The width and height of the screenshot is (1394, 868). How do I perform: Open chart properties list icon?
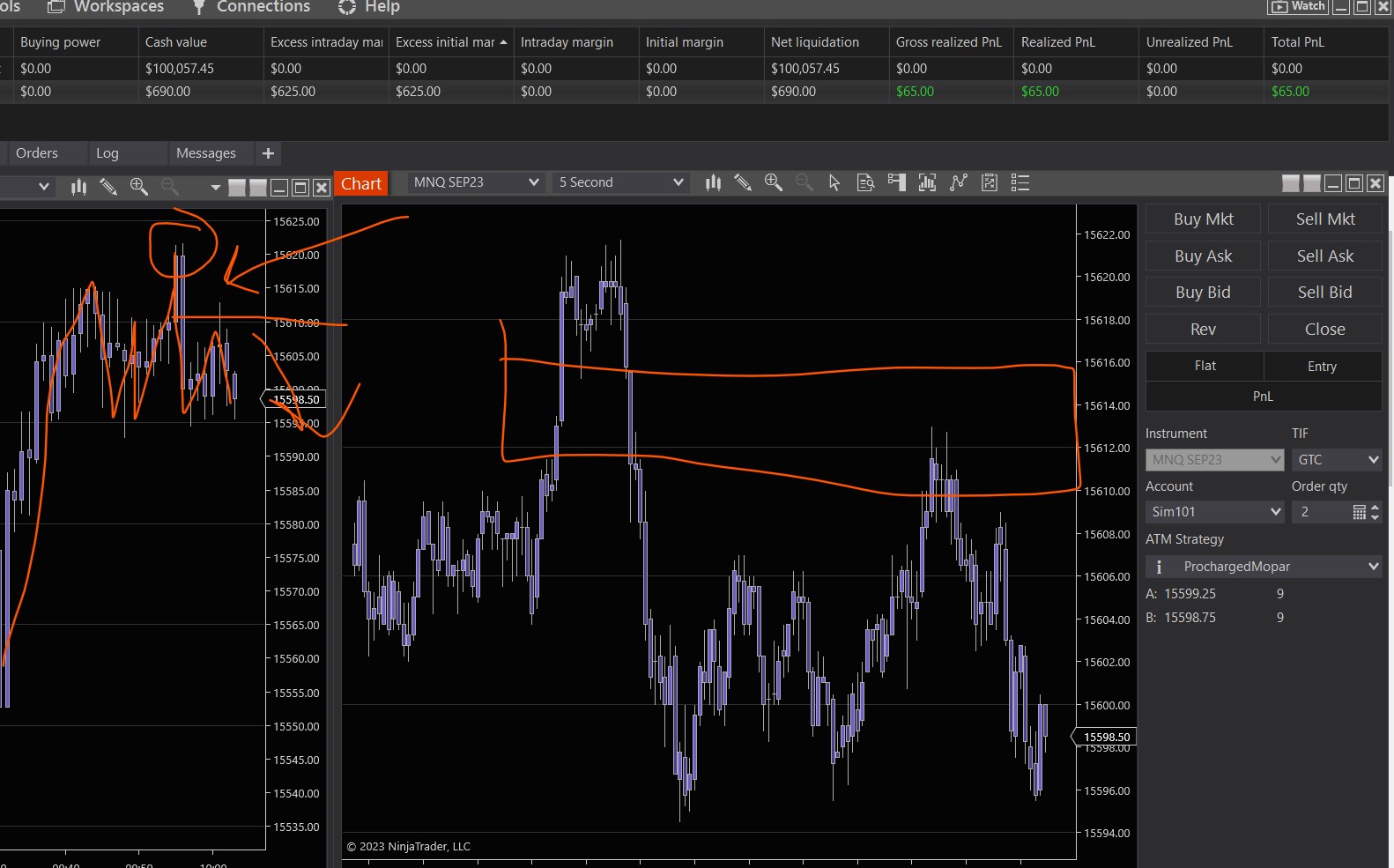[x=1020, y=182]
